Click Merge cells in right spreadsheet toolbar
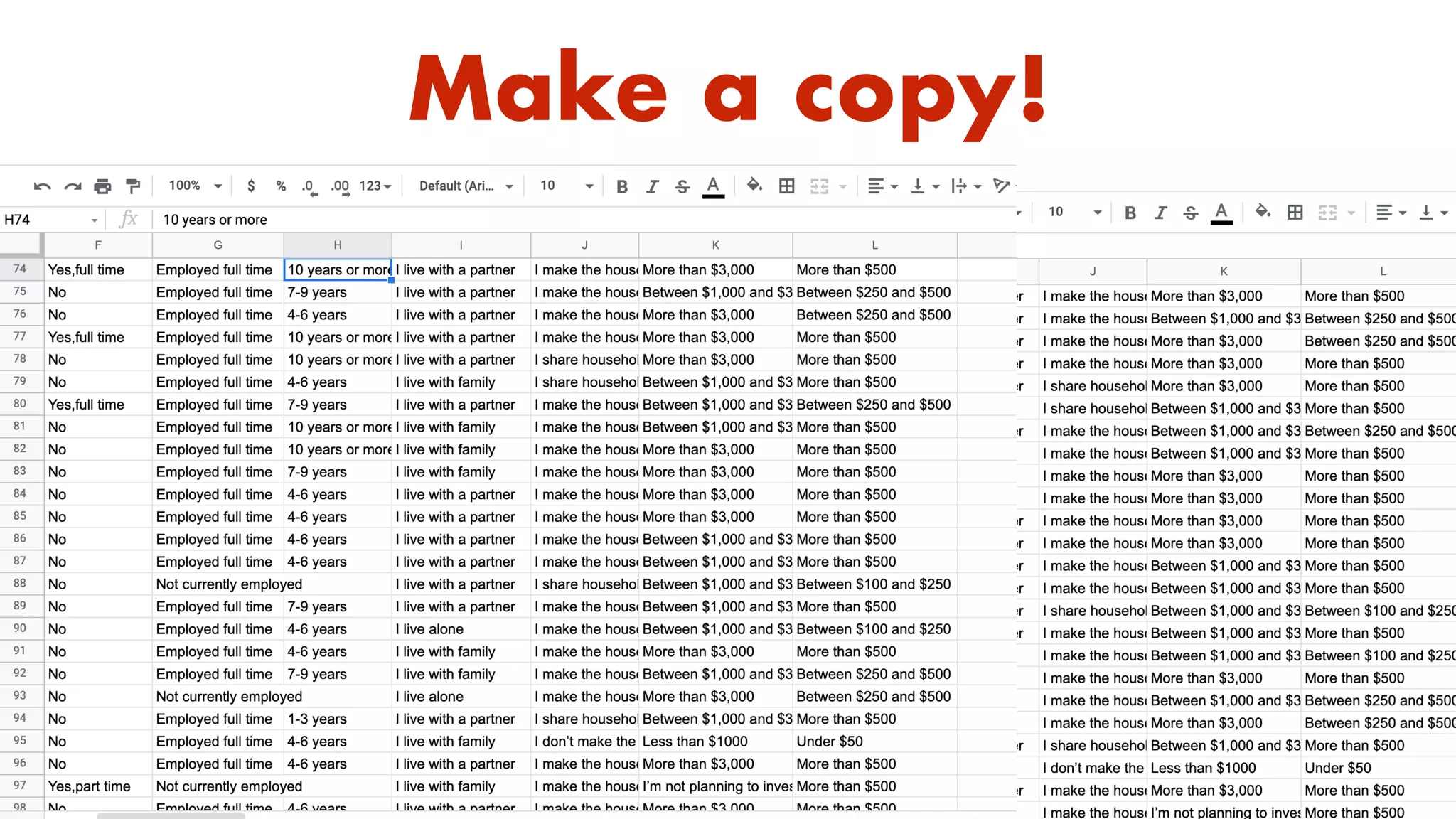The height and width of the screenshot is (819, 1456). coord(1328,213)
